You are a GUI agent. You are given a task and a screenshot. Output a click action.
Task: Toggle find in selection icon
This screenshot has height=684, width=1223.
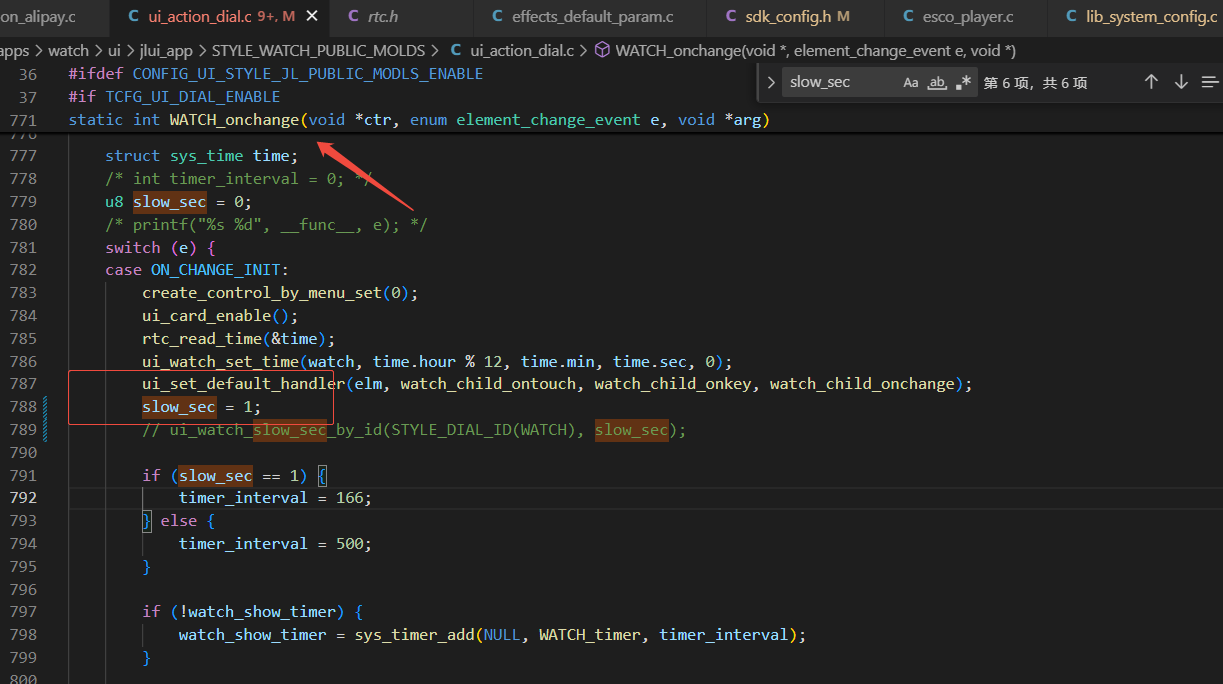pos(1210,82)
